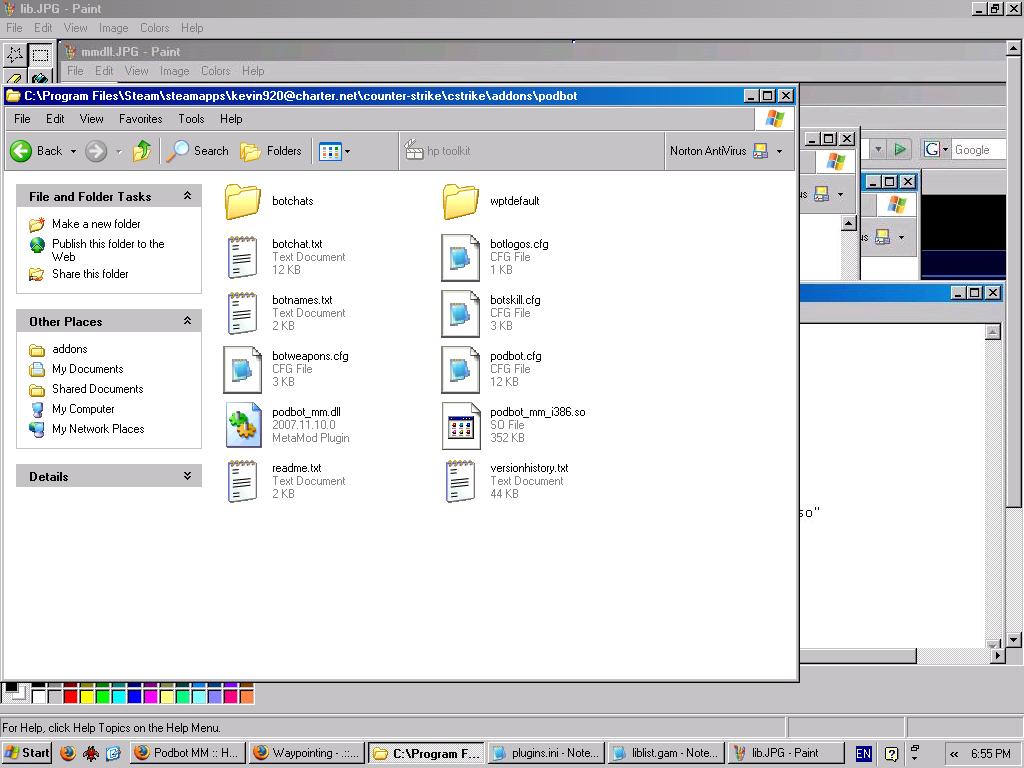Image resolution: width=1024 pixels, height=768 pixels.
Task: Toggle the Folders pane in Explorer toolbar
Action: (x=270, y=151)
